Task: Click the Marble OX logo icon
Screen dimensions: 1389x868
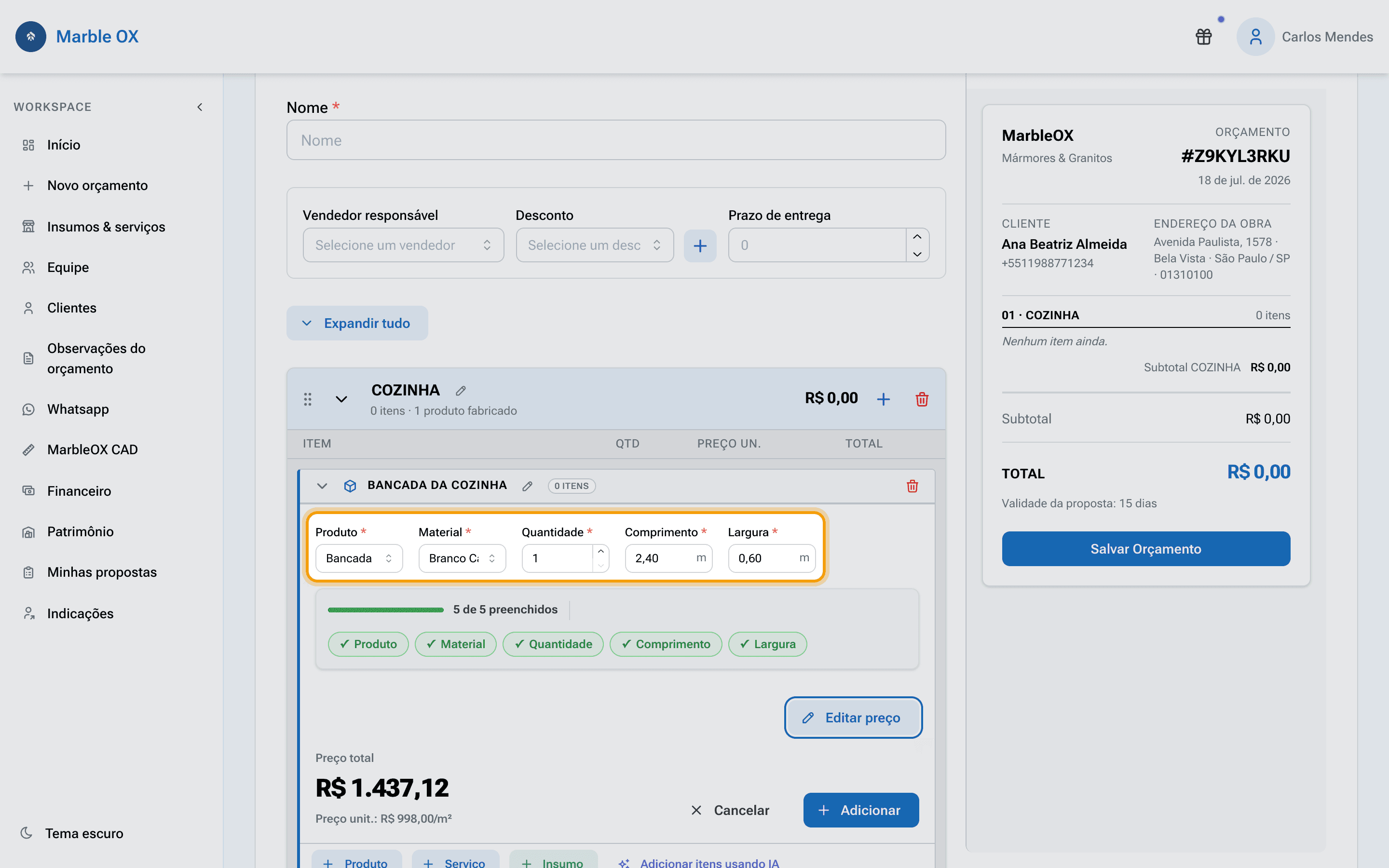Action: [30, 37]
